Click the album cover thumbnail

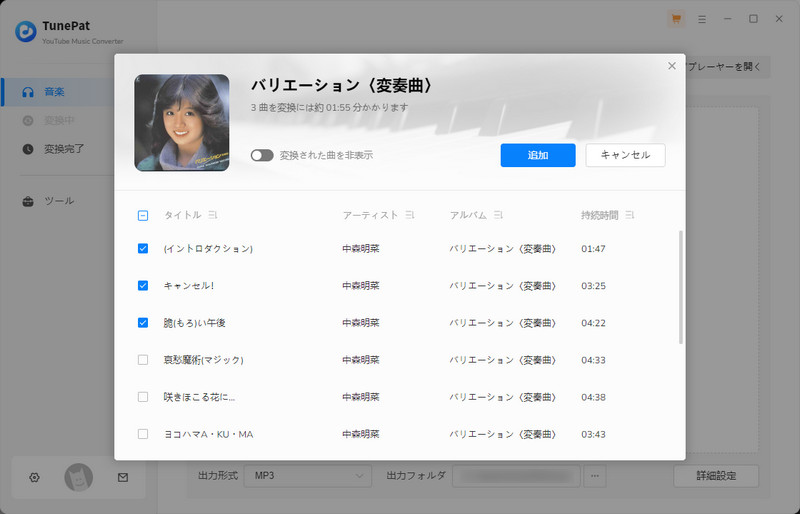point(182,123)
